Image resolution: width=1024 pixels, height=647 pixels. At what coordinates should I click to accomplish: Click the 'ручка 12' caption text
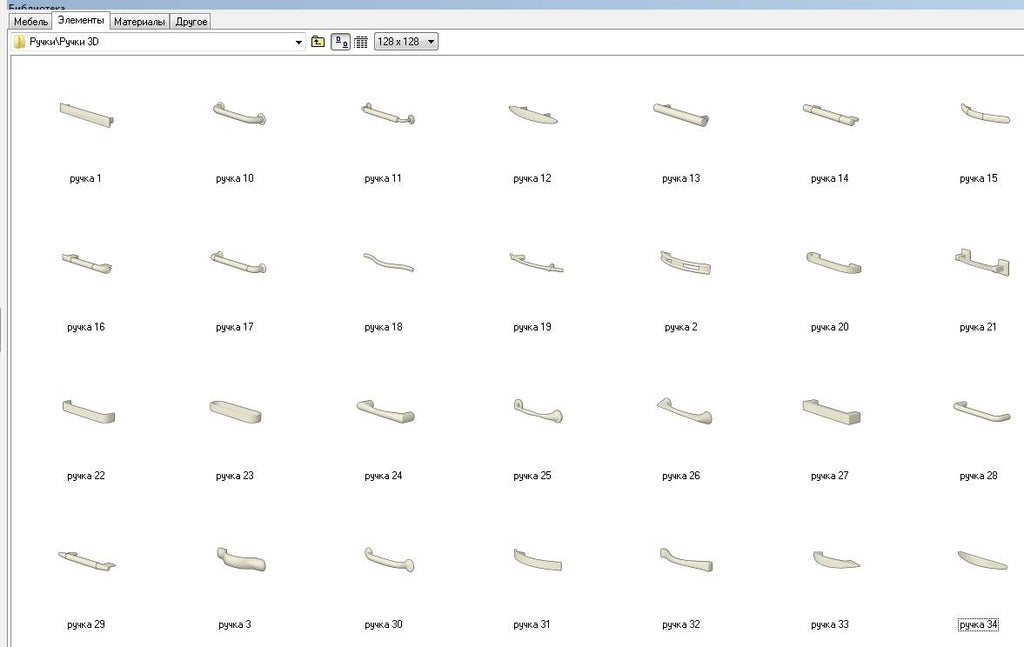tap(532, 178)
